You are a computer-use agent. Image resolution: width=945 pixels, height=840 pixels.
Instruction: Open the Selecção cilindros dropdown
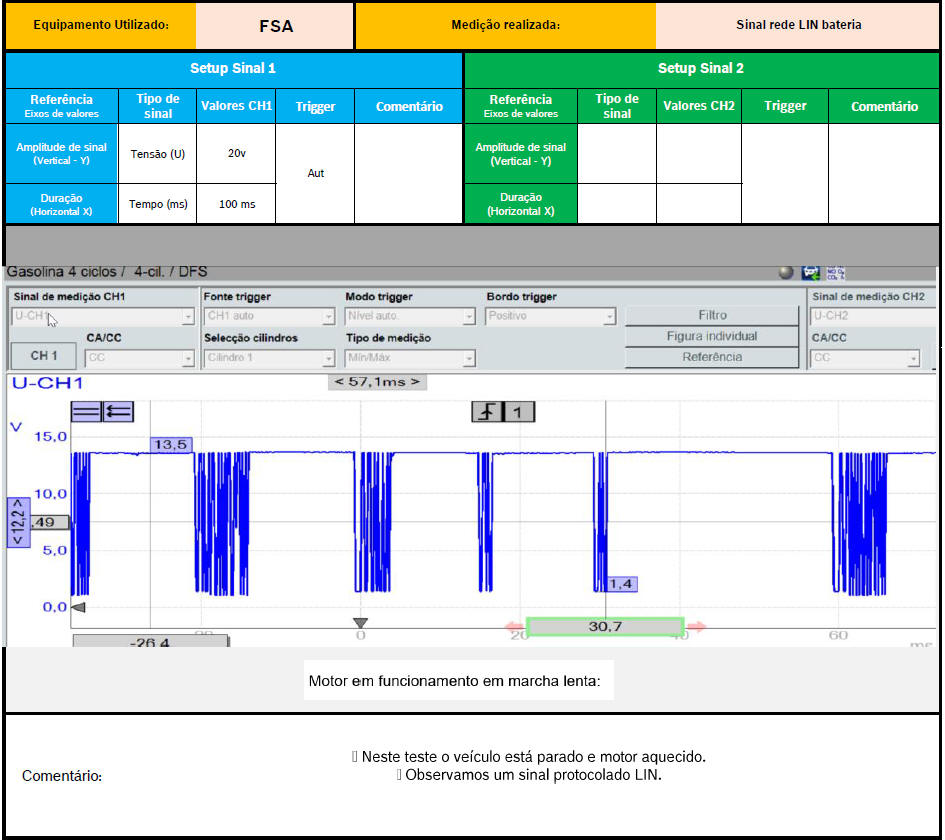point(269,358)
